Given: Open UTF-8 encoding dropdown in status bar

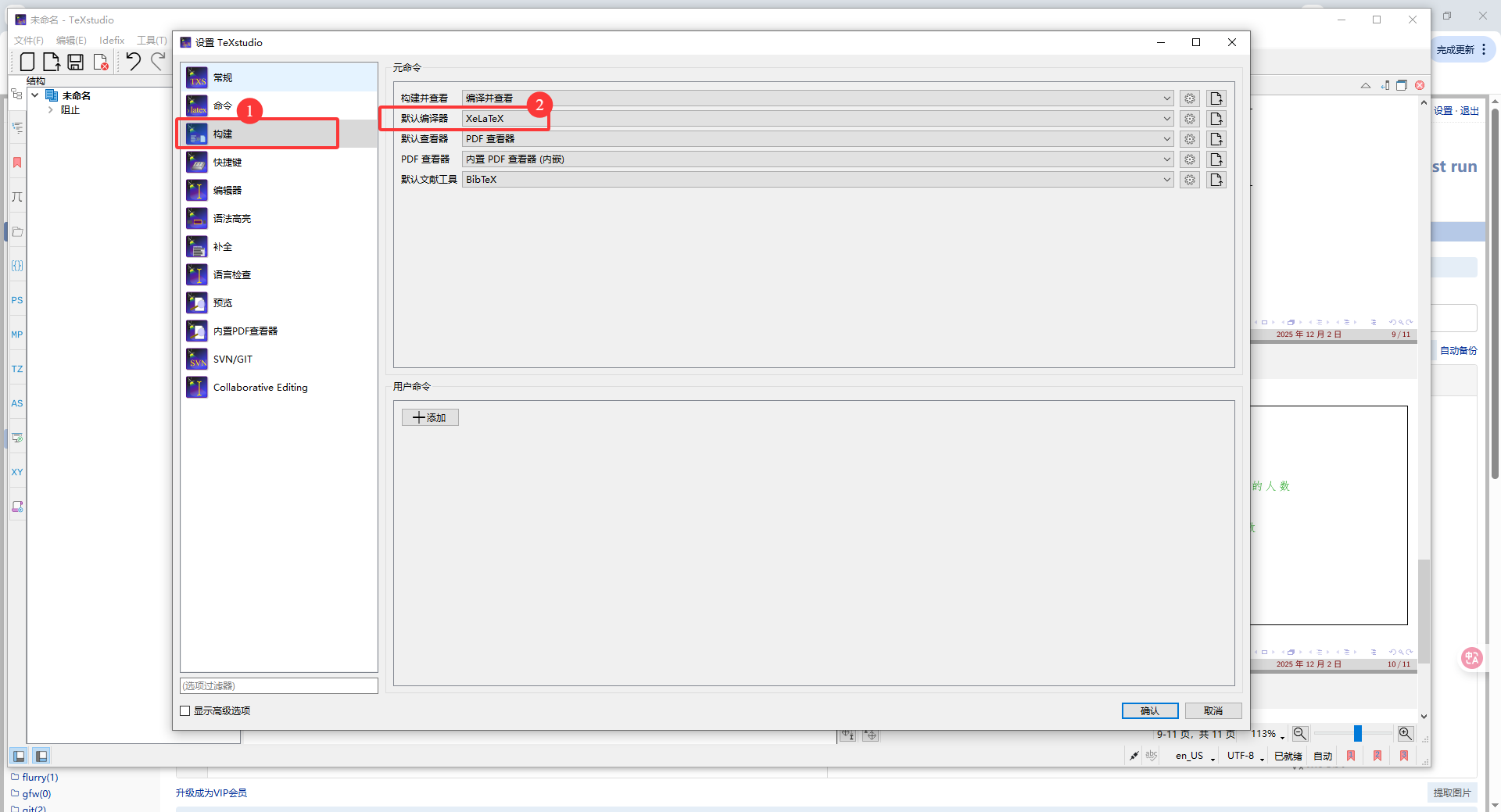Looking at the screenshot, I should (x=1246, y=756).
